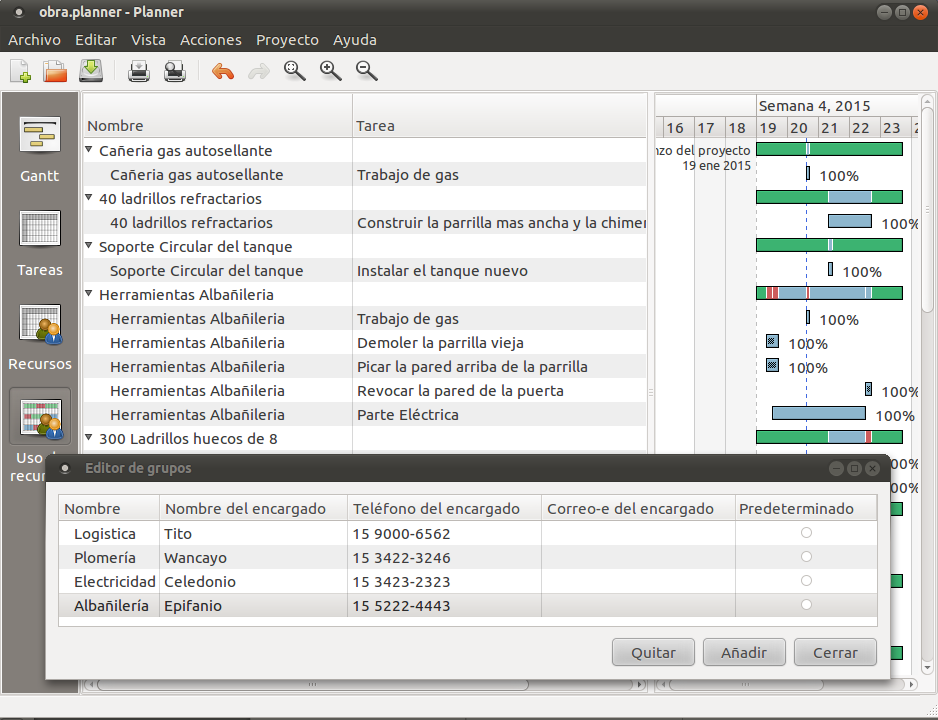
Task: Collapse the 40 ladrillos refractarios group
Action: pos(89,197)
